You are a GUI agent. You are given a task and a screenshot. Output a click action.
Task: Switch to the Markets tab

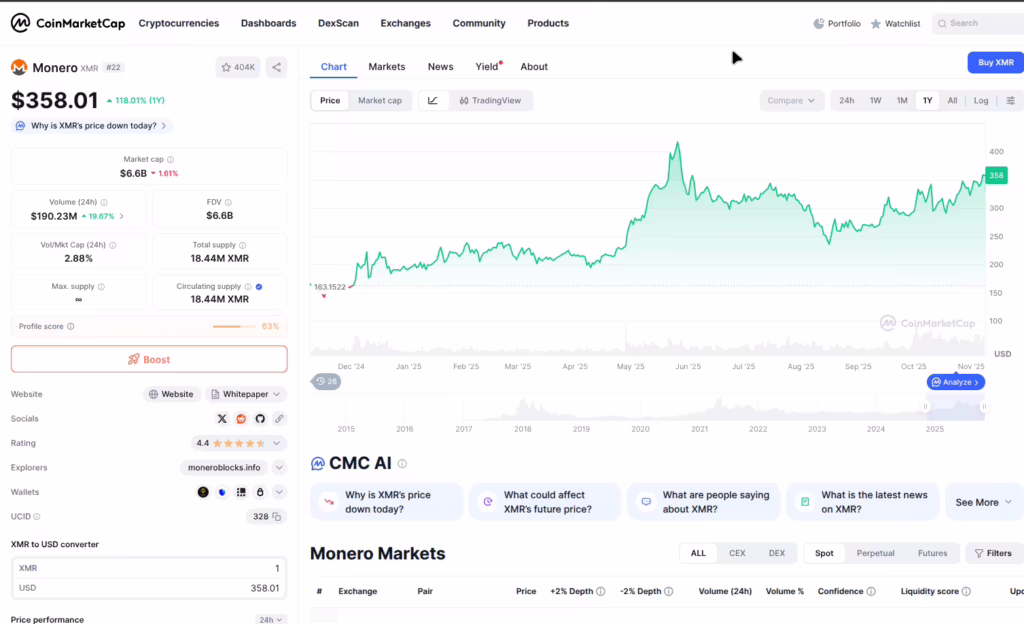(x=386, y=66)
